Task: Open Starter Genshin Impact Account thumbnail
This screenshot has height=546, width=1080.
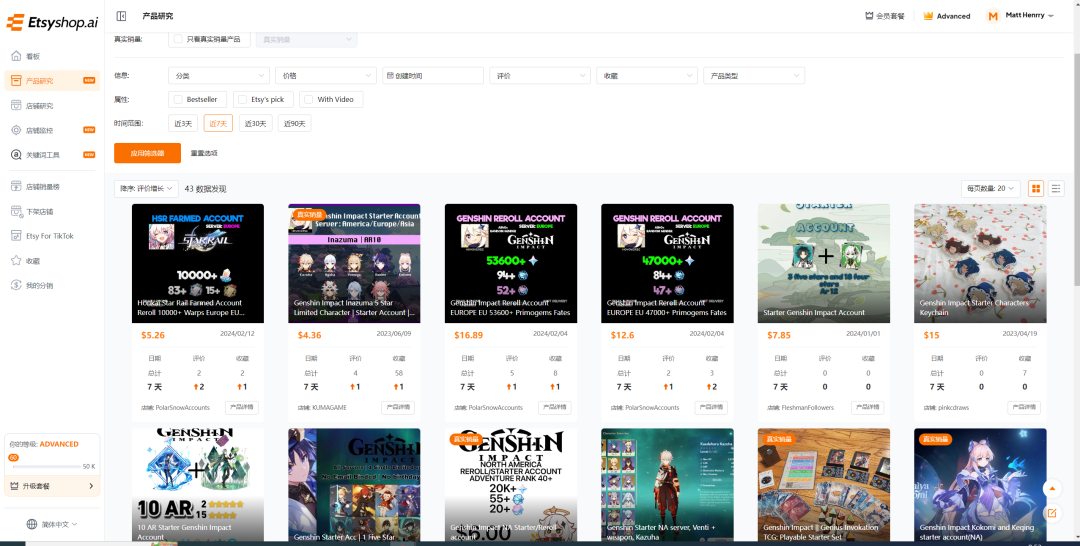Action: 824,263
